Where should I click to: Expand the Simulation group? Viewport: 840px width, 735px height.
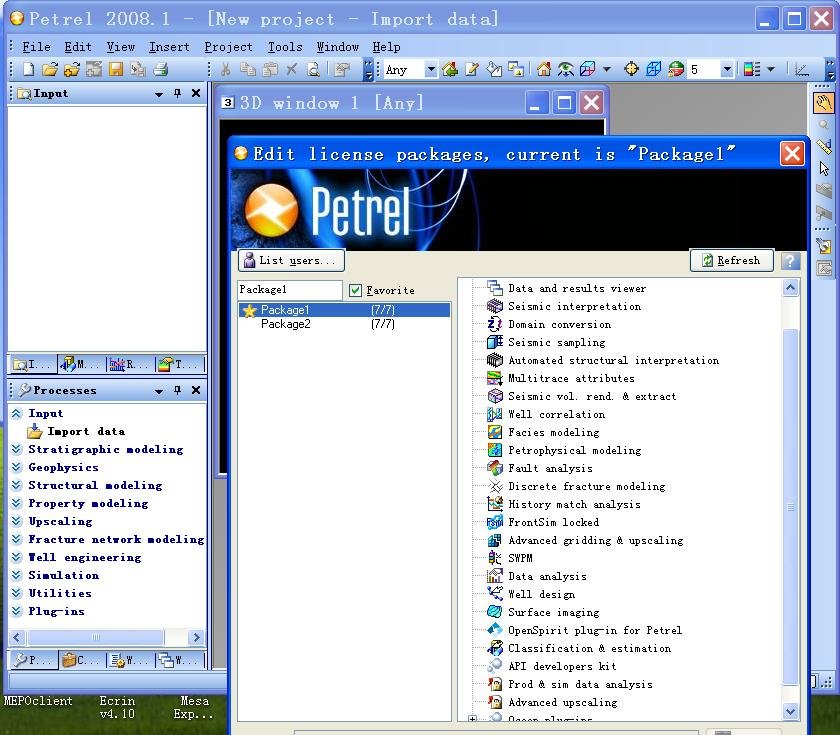[17, 575]
